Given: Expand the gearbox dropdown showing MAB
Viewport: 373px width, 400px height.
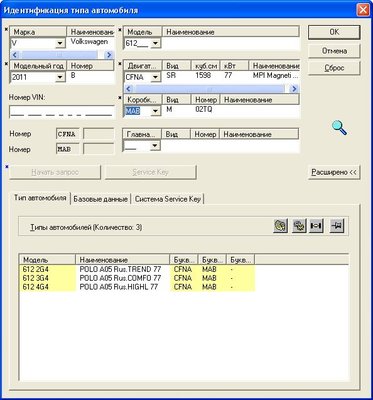Looking at the screenshot, I should [155, 111].
